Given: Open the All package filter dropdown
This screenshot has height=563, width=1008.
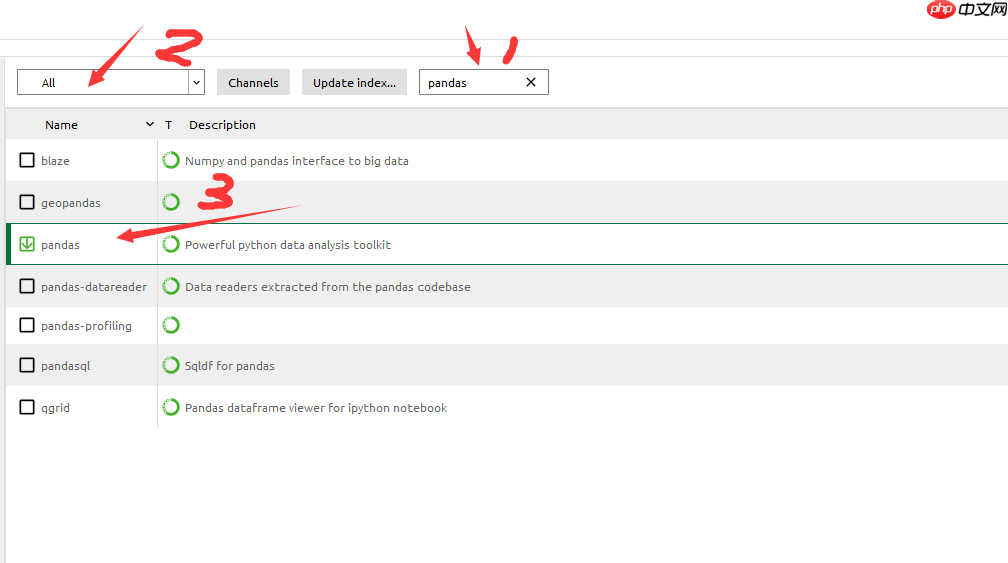Looking at the screenshot, I should point(111,82).
